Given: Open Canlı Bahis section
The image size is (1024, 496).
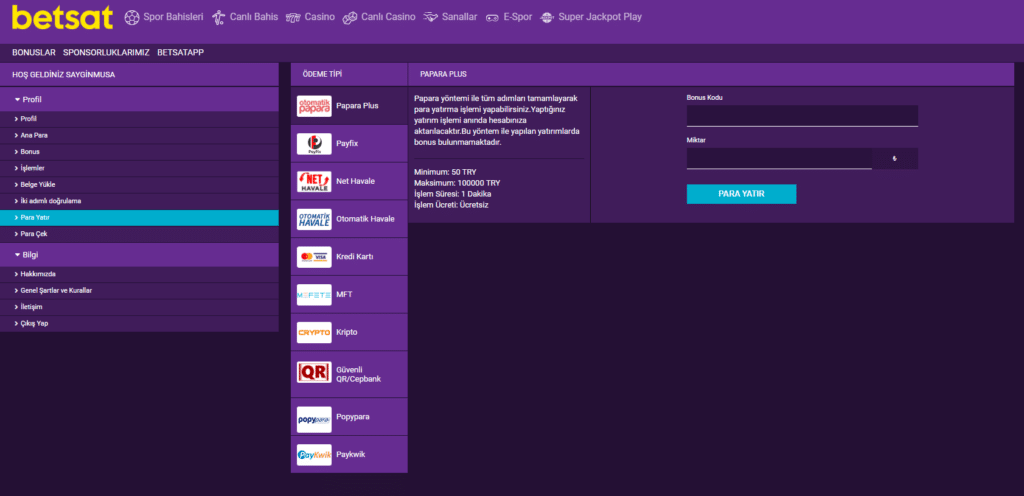Looking at the screenshot, I should pos(253,17).
